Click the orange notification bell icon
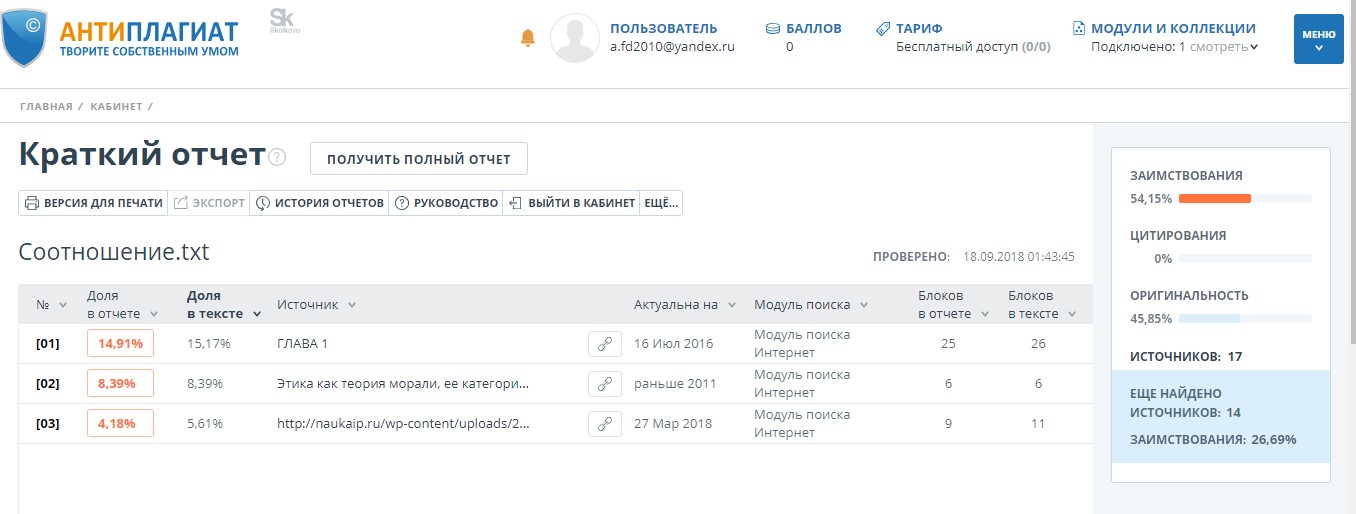 point(527,38)
